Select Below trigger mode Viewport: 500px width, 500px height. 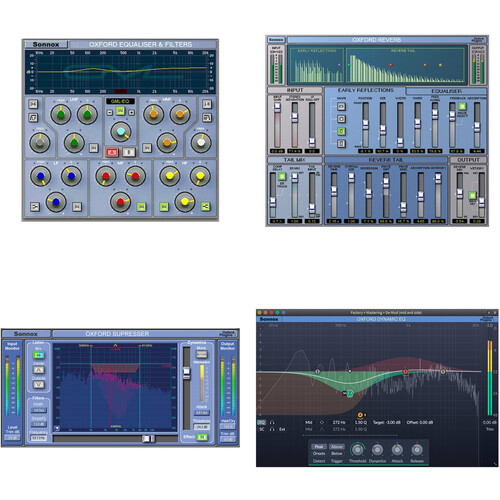[x=337, y=454]
